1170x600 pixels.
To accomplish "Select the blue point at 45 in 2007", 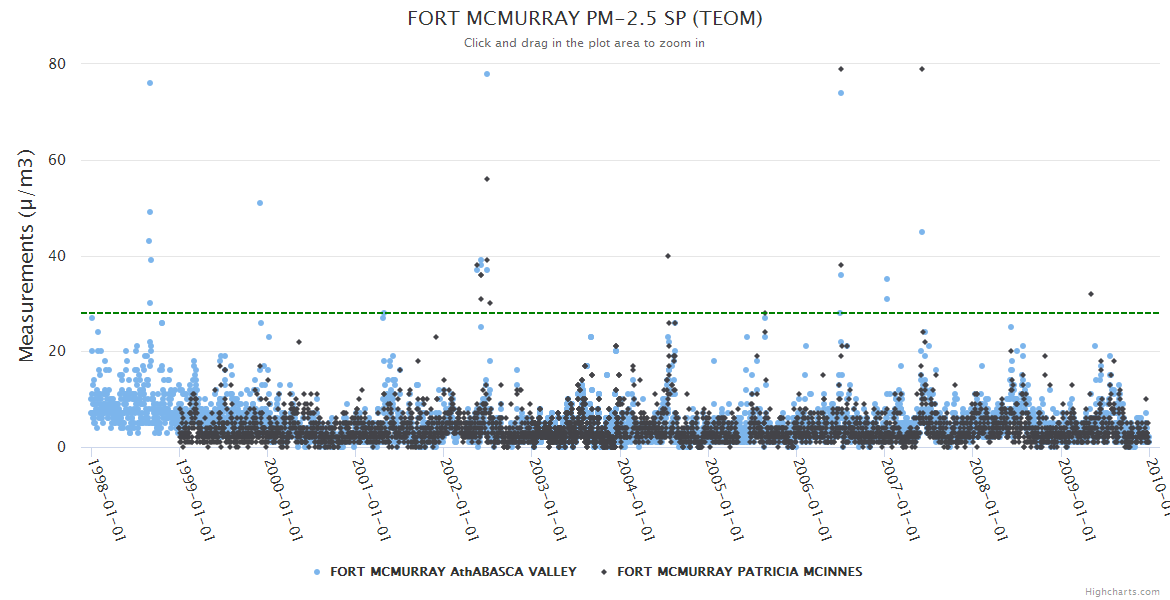I will 922,232.
